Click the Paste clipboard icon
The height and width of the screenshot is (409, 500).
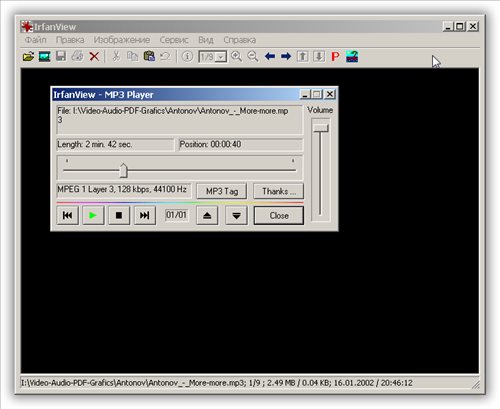(x=149, y=56)
